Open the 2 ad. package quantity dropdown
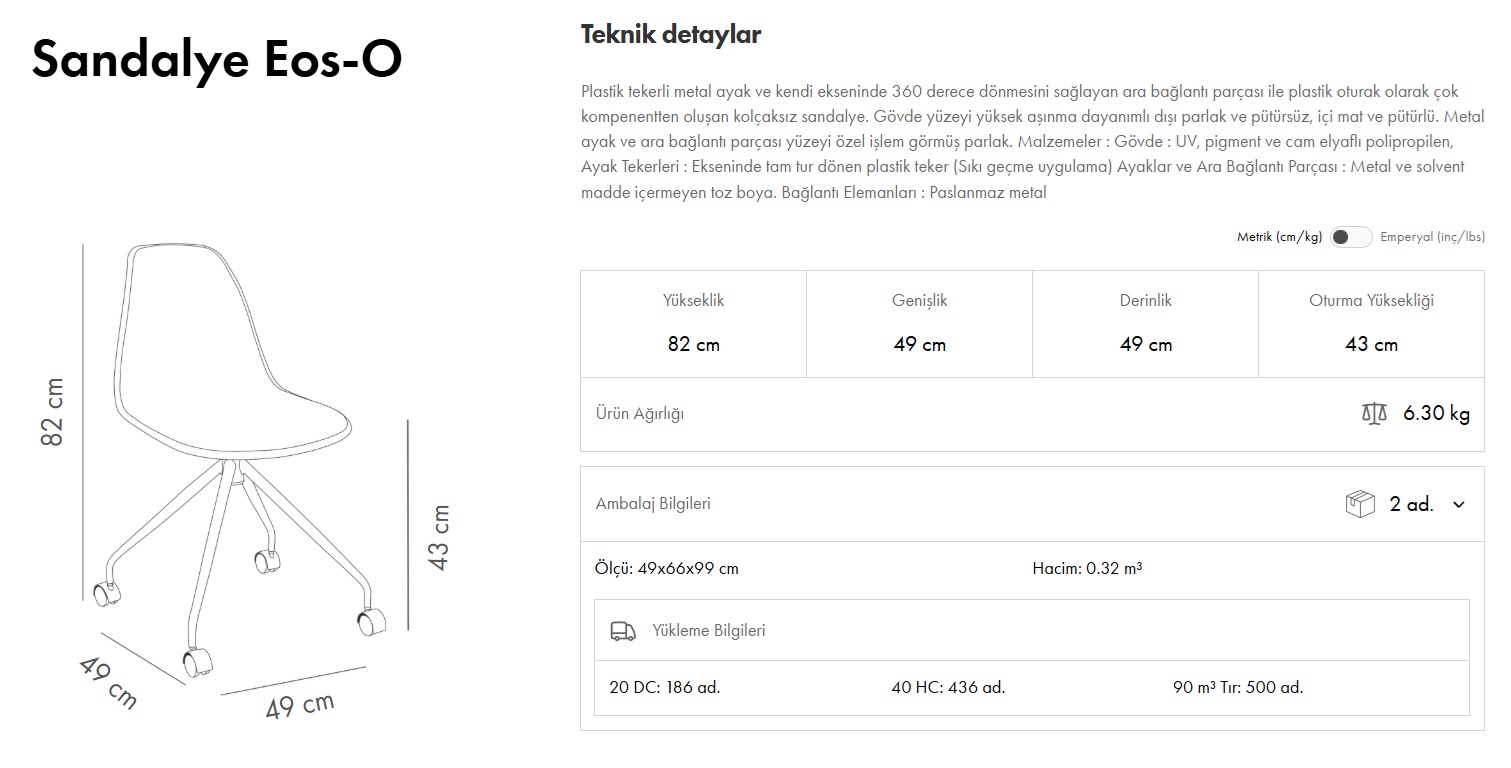This screenshot has width=1511, height=768. [1411, 504]
